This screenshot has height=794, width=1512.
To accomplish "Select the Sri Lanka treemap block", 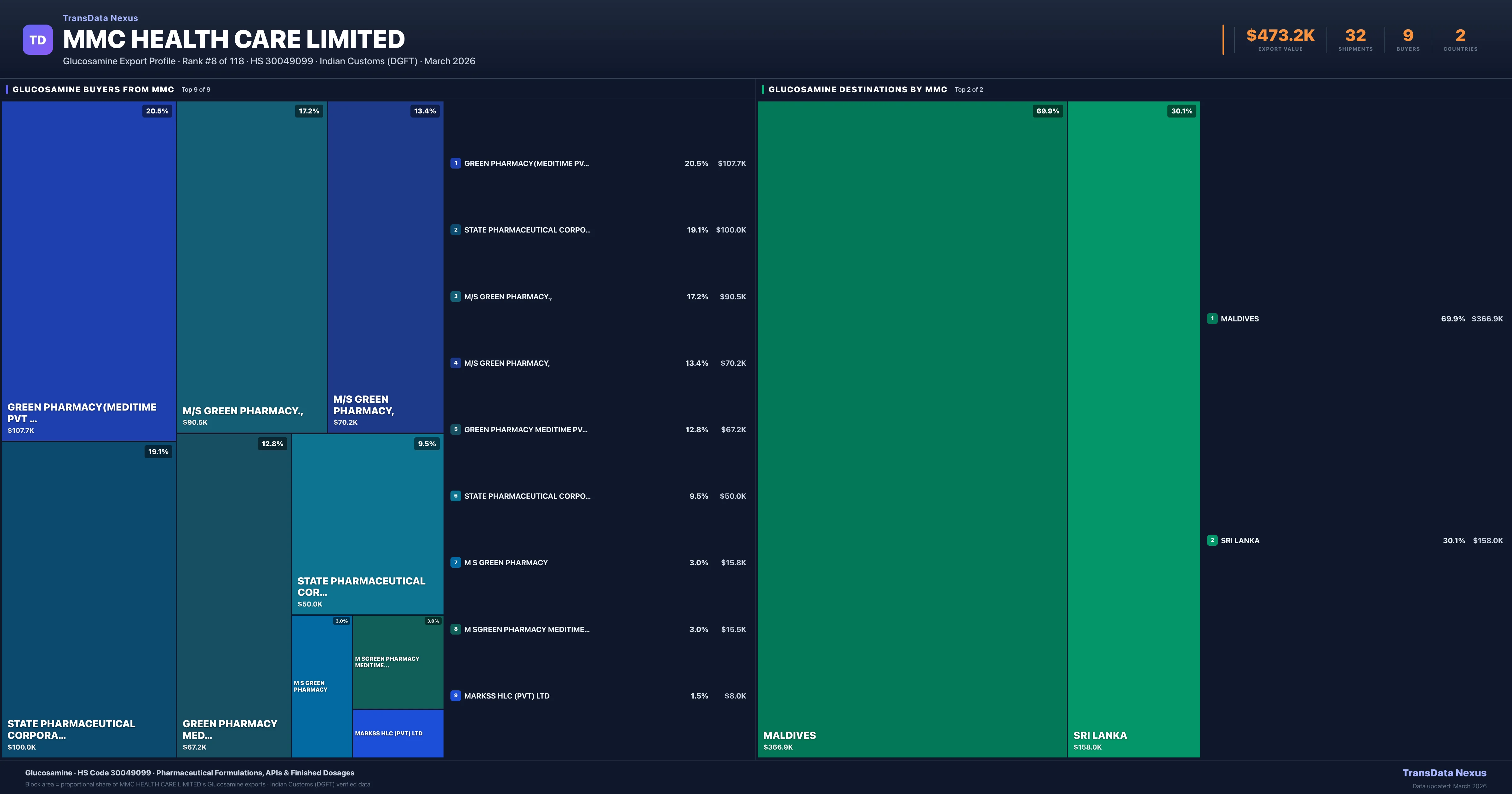I will click(1133, 429).
